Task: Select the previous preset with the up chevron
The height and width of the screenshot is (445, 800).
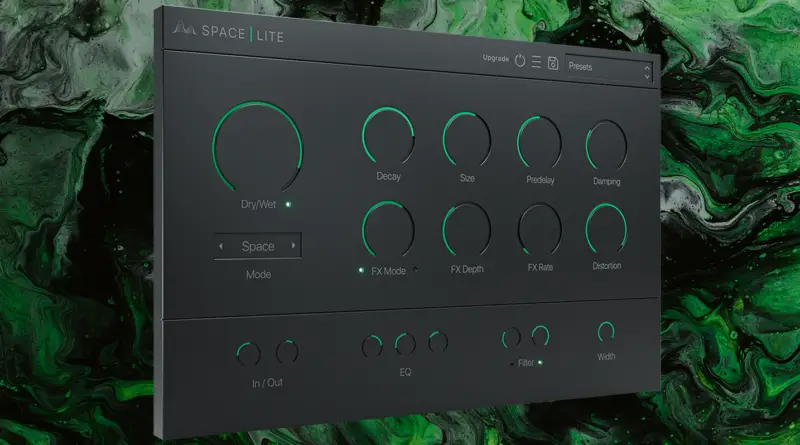Action: (x=647, y=67)
